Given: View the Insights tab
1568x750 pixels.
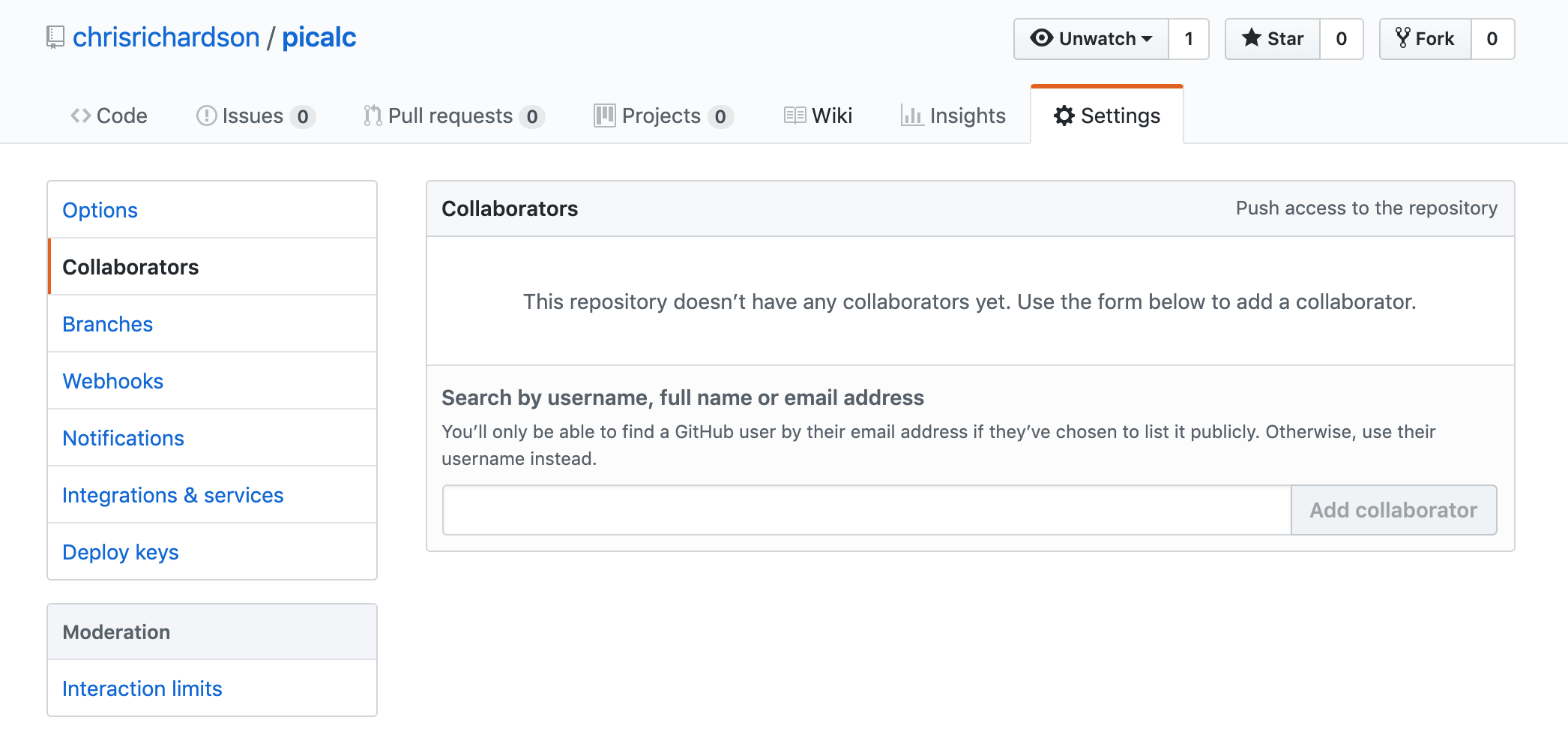Looking at the screenshot, I should (953, 115).
